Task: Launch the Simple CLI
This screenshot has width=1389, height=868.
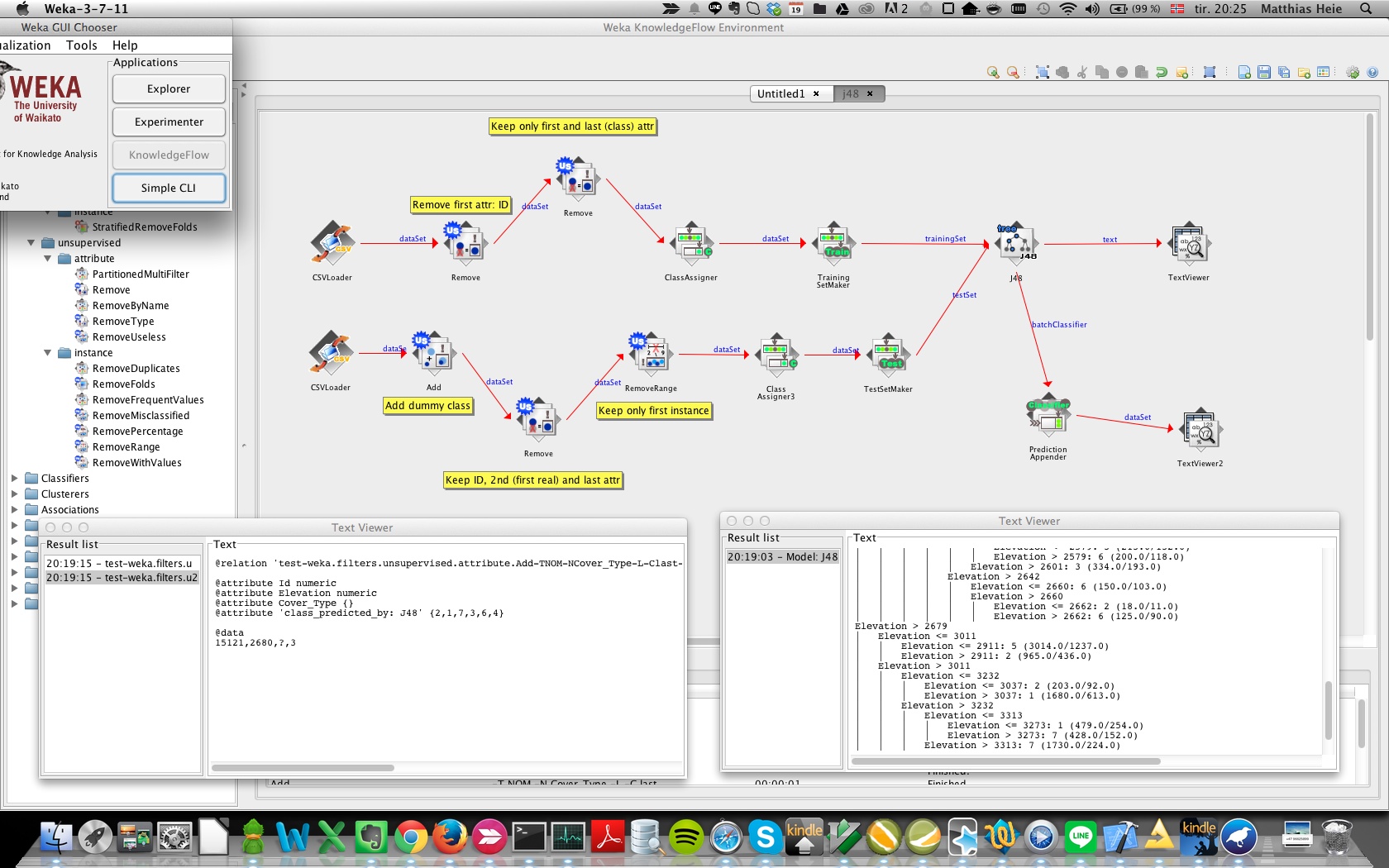Action: click(169, 188)
